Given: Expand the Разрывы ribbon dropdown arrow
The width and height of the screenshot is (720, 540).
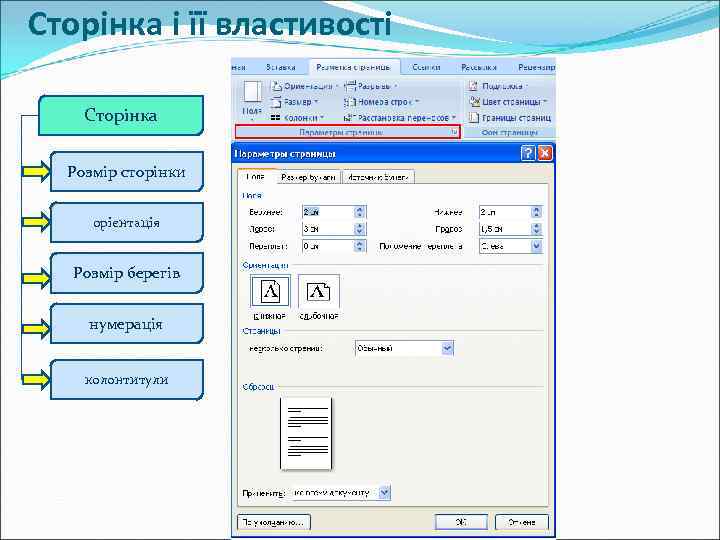Looking at the screenshot, I should tap(395, 86).
